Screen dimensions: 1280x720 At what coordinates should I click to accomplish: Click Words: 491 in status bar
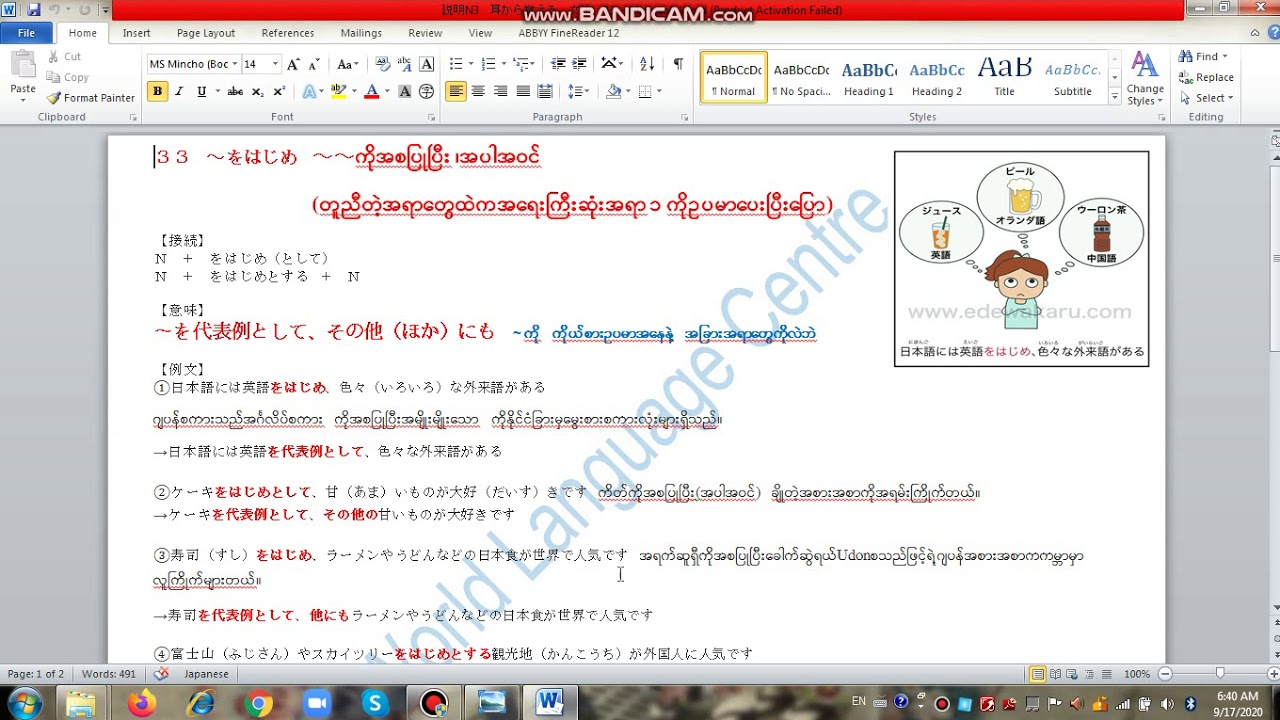[x=110, y=674]
